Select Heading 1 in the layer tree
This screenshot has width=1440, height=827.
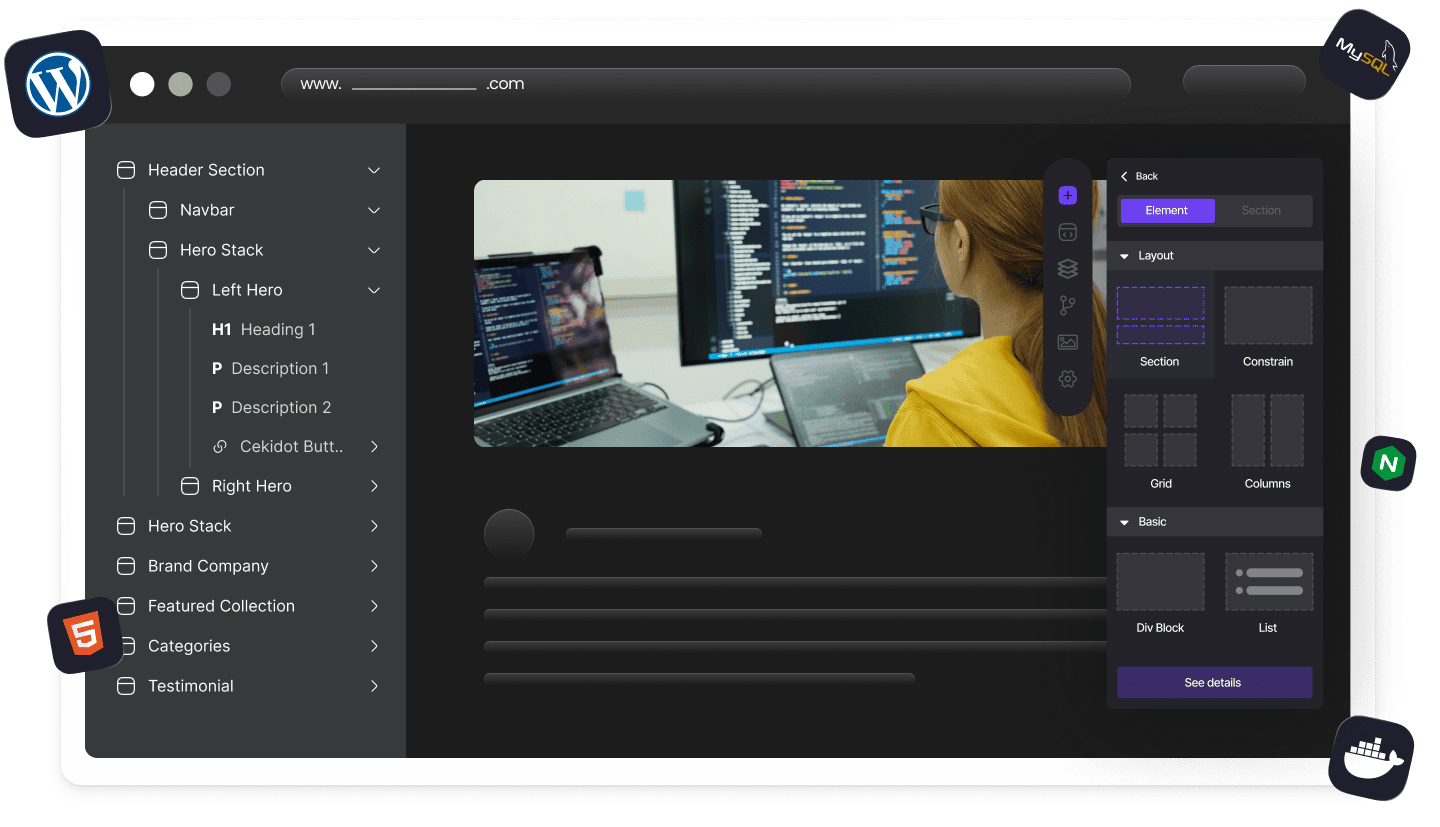[277, 330]
